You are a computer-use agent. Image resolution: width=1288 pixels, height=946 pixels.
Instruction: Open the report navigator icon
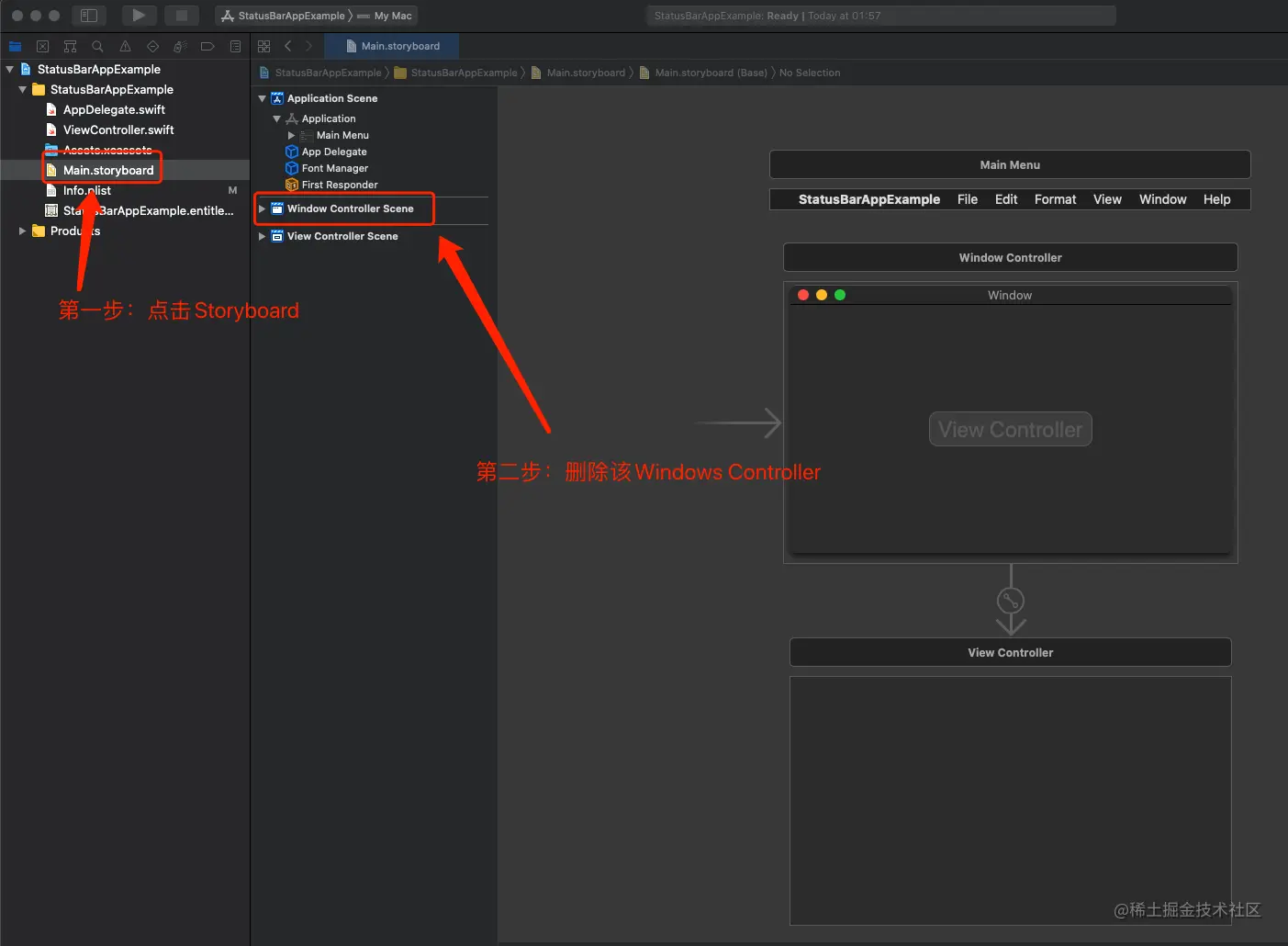tap(235, 46)
